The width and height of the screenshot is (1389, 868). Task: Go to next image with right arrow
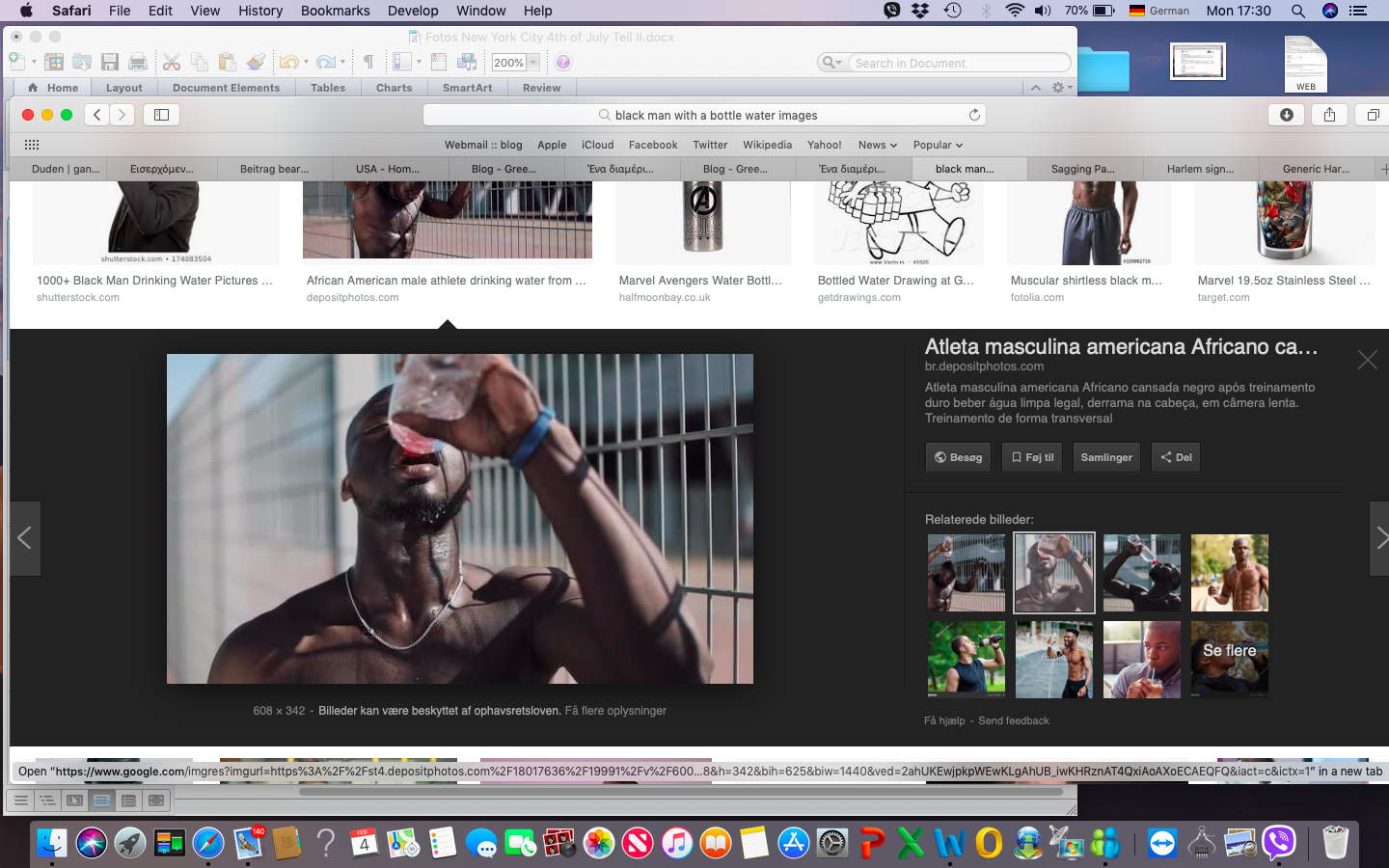point(1380,537)
